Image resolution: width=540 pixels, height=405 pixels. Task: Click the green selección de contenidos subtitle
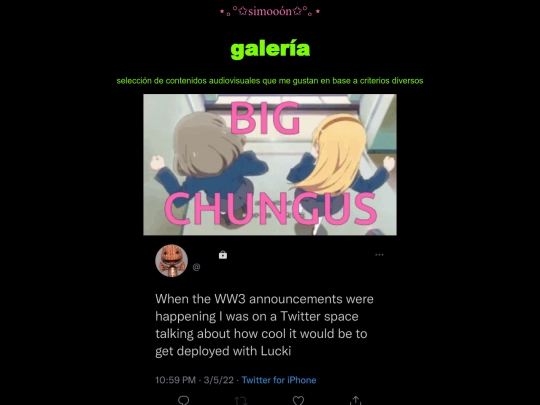270,81
